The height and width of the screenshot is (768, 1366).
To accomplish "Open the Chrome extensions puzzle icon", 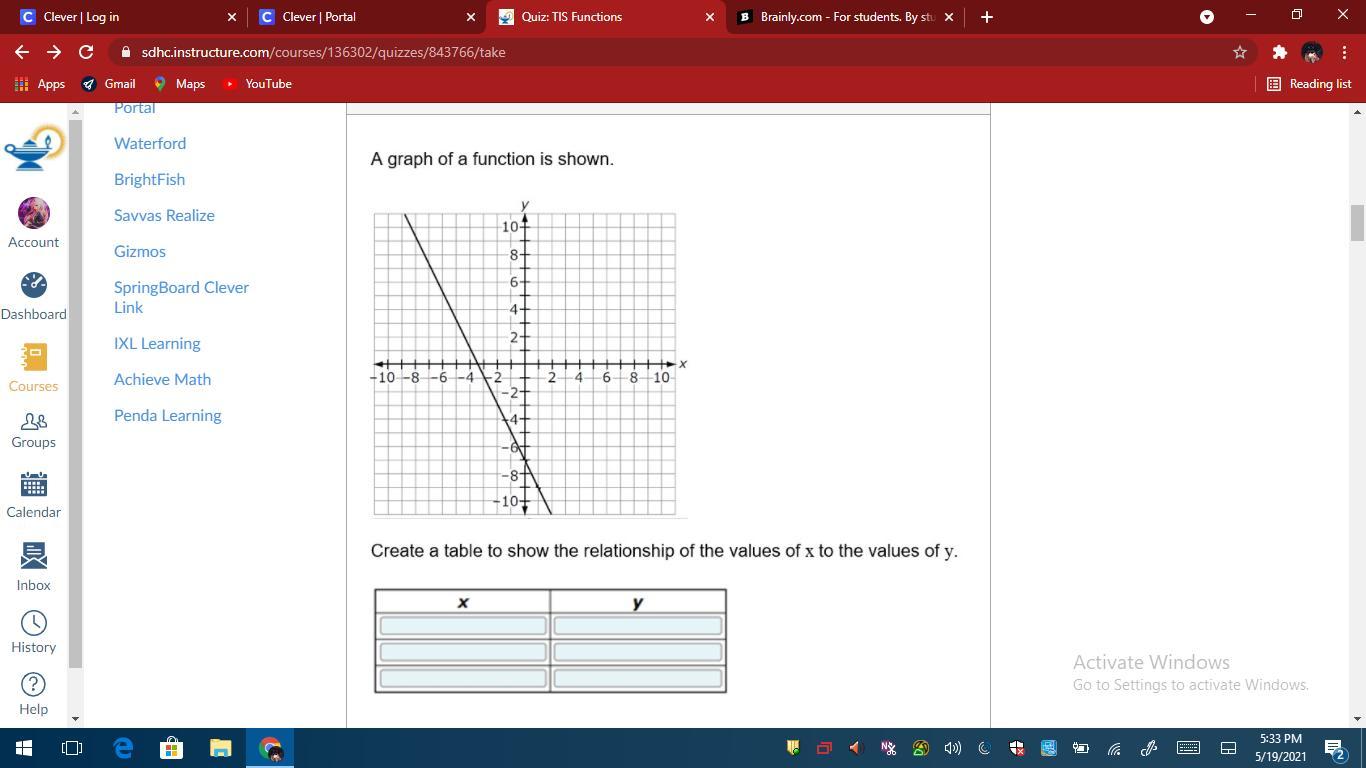I will pos(1279,52).
